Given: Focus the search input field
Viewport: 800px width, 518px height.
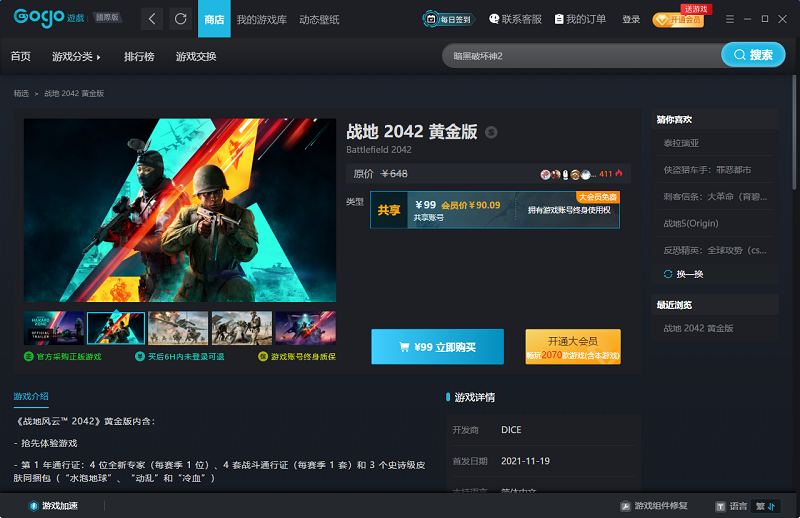Looking at the screenshot, I should pyautogui.click(x=582, y=56).
